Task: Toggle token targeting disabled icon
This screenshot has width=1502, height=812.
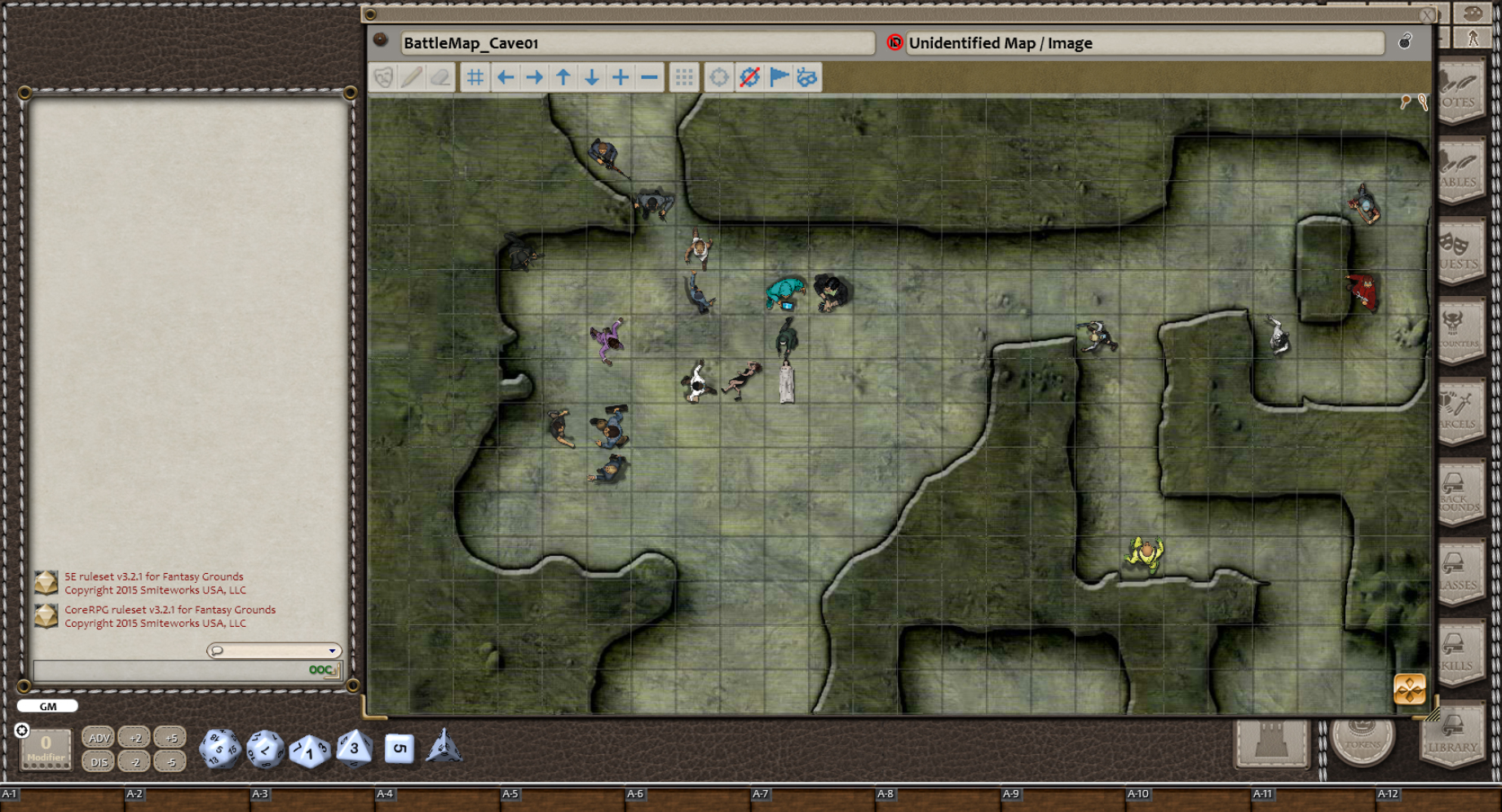Action: point(749,77)
